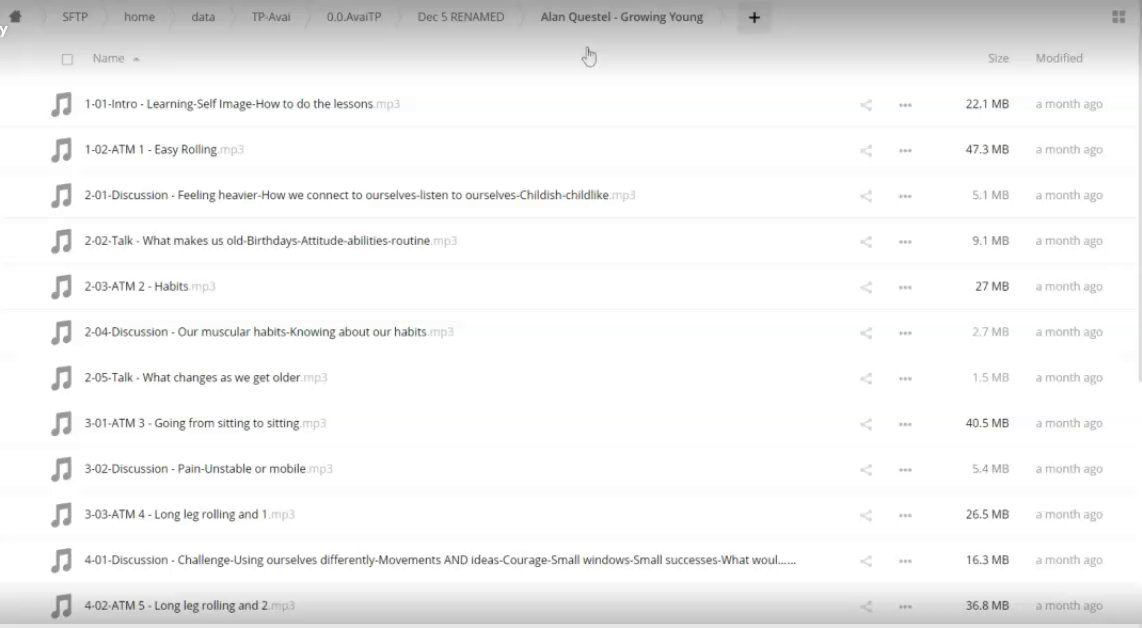Open 4-02-ATM 5 - Long leg rolling and 2

pyautogui.click(x=189, y=605)
